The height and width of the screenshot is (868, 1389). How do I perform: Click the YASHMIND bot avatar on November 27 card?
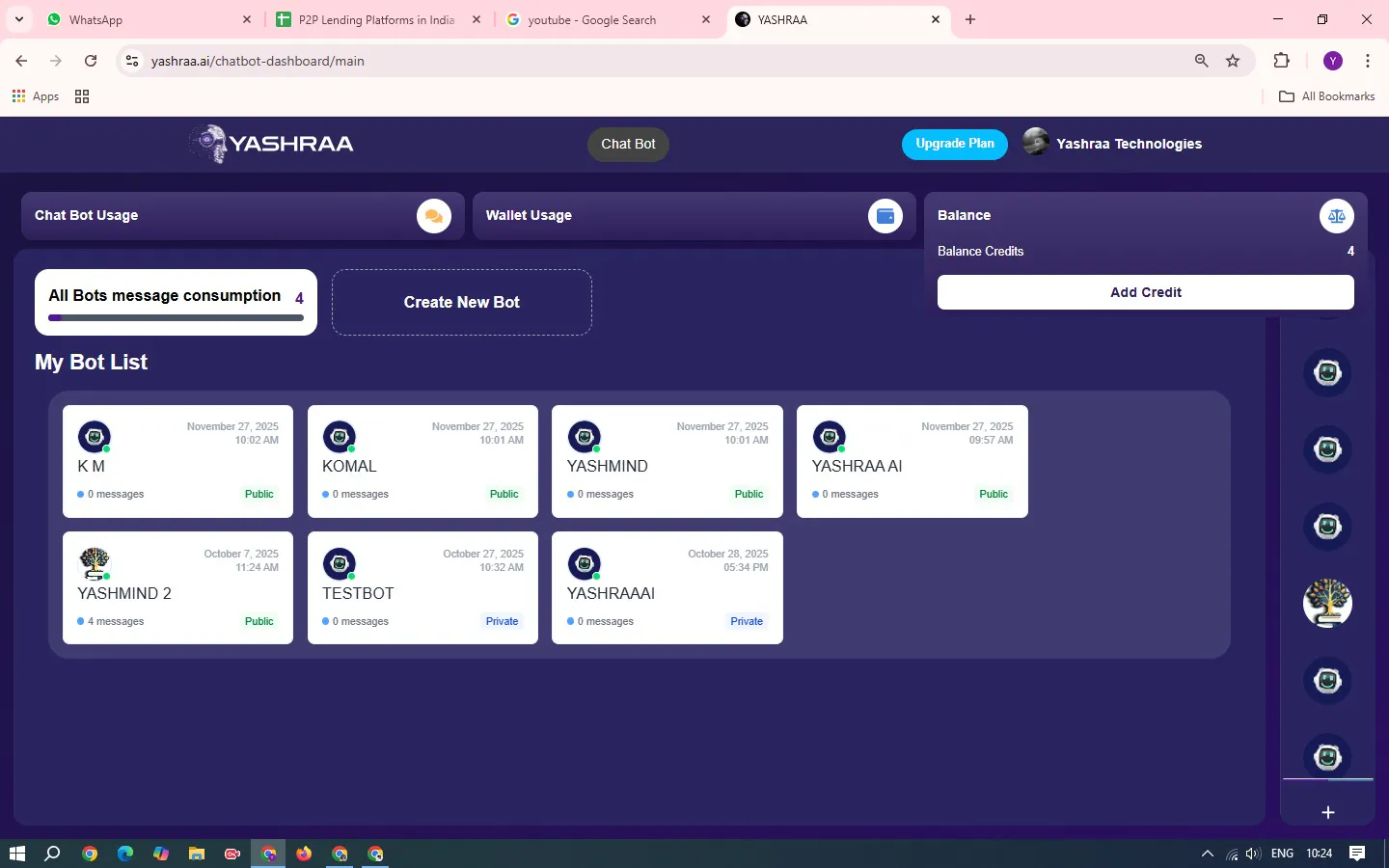click(x=585, y=437)
